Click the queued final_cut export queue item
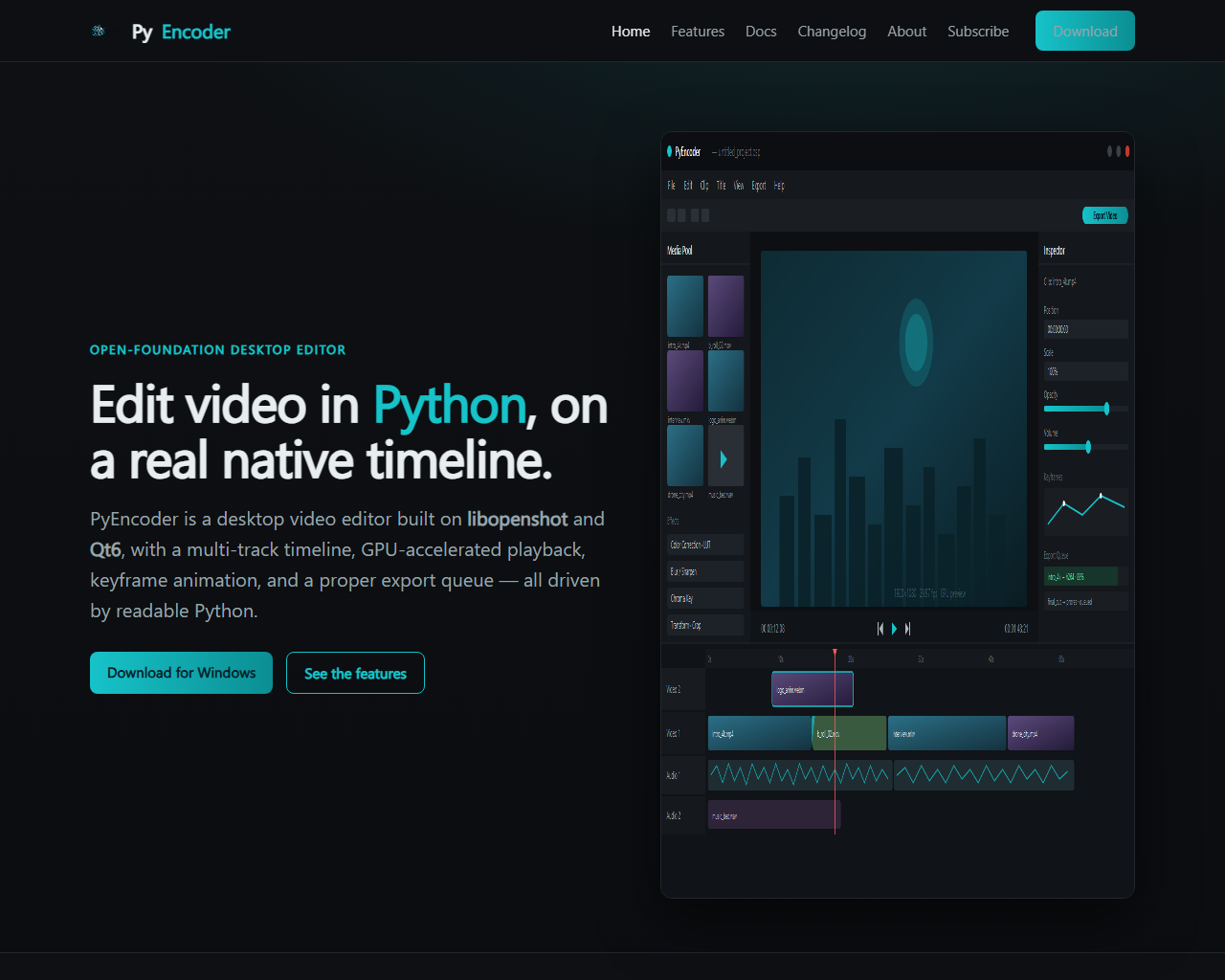The height and width of the screenshot is (980, 1225). click(x=1086, y=602)
